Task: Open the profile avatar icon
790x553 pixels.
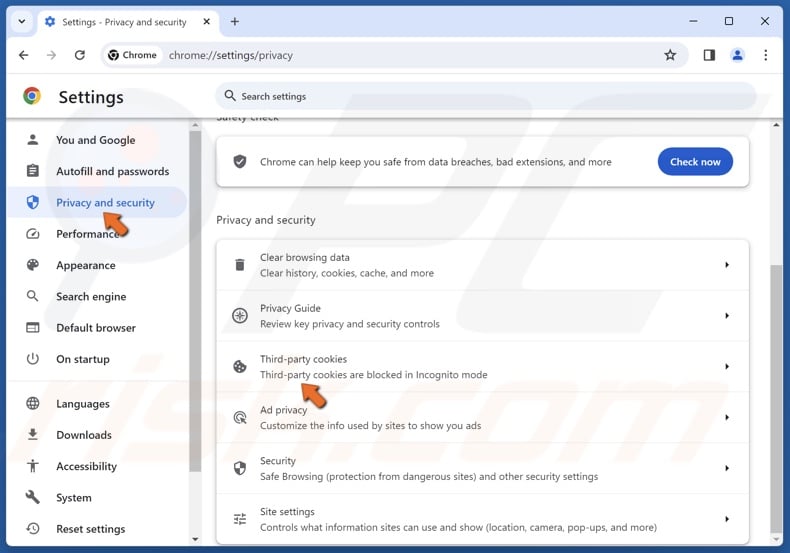Action: coord(737,55)
